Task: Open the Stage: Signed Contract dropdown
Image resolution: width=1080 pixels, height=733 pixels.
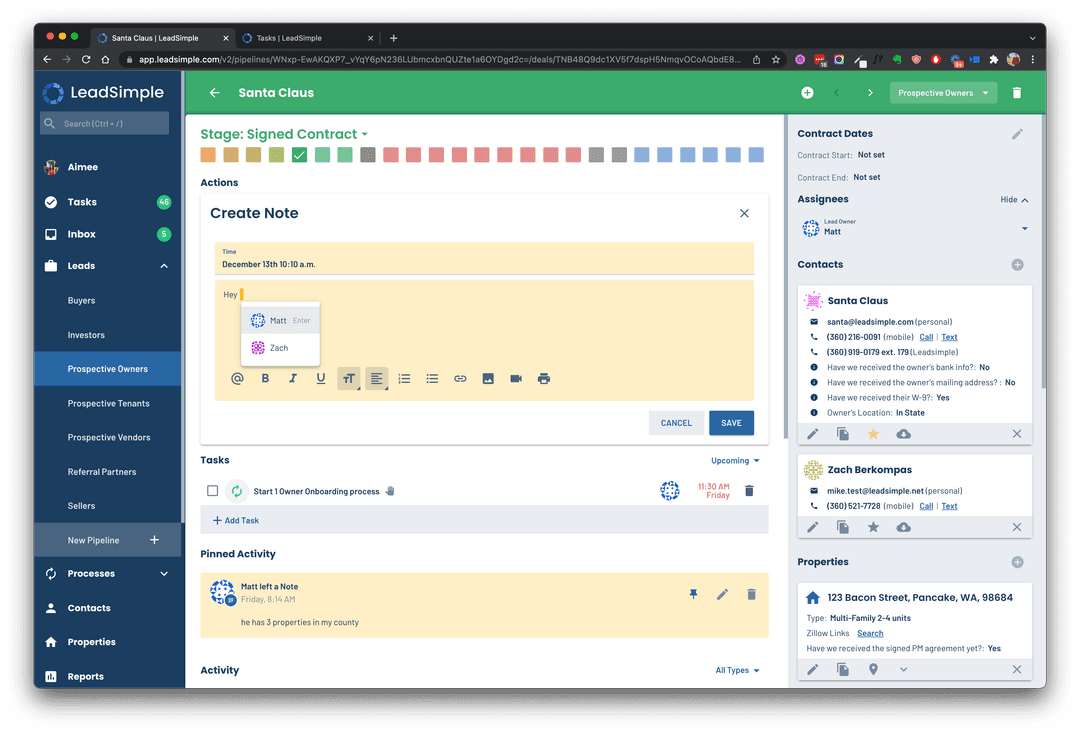Action: coord(284,134)
